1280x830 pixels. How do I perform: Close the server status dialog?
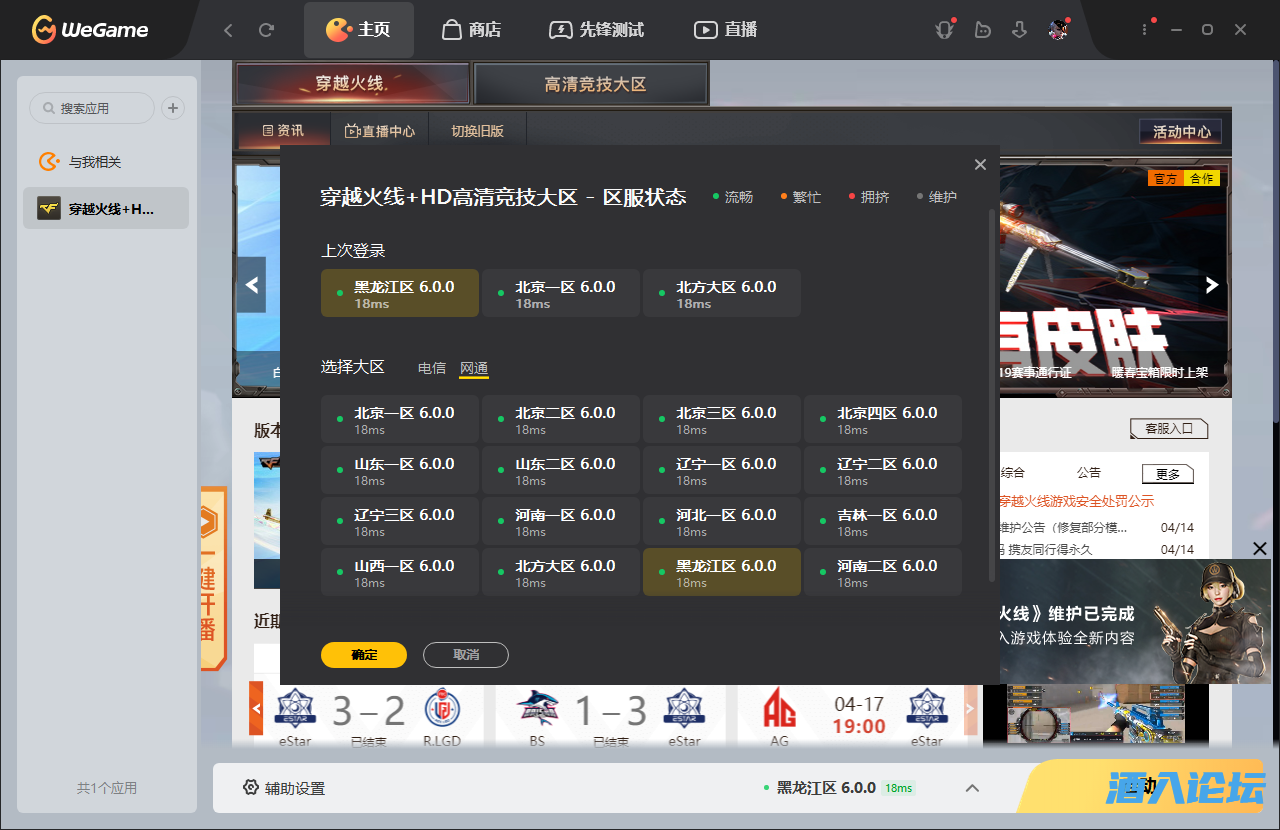click(x=980, y=165)
